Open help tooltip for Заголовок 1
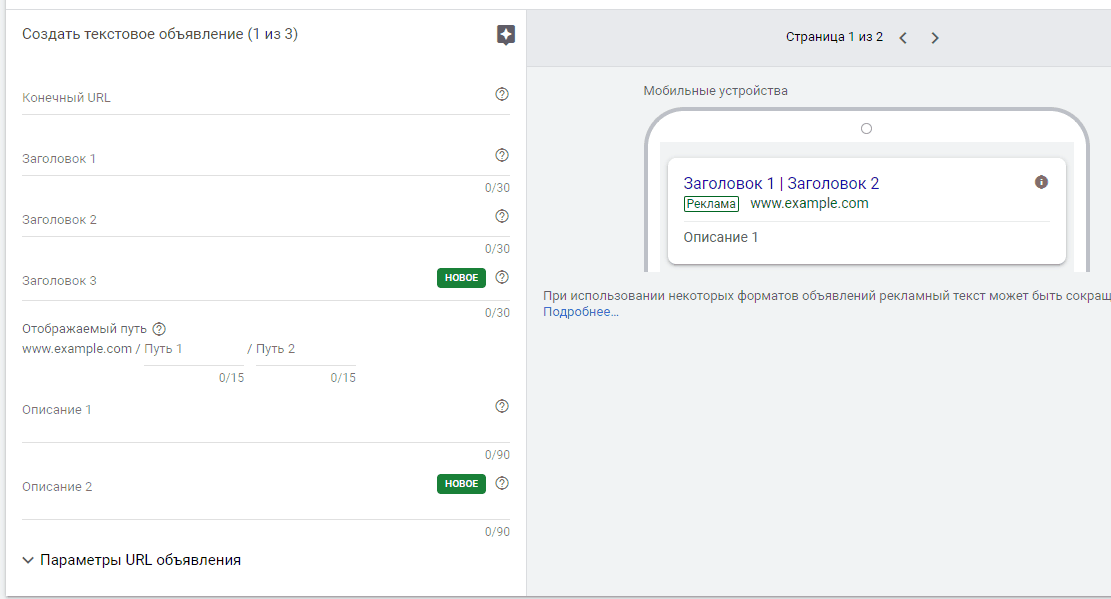 pyautogui.click(x=502, y=154)
